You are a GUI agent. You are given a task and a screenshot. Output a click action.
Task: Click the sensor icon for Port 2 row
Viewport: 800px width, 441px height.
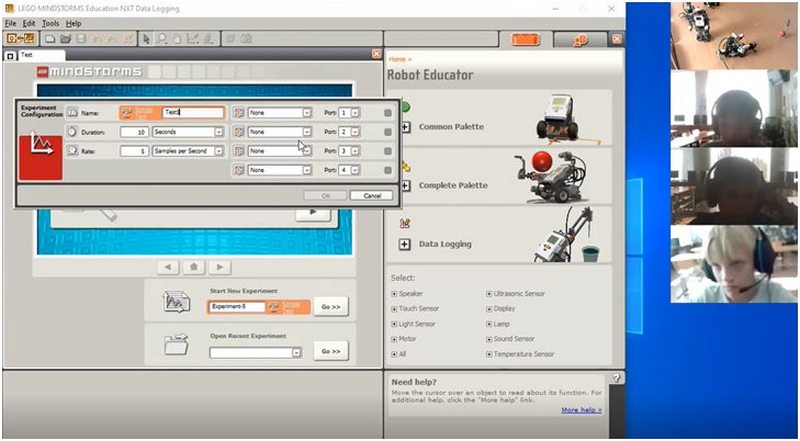pos(239,132)
